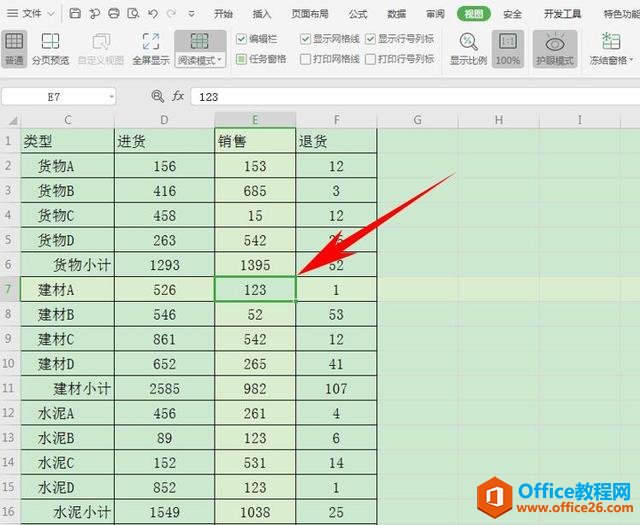The height and width of the screenshot is (525, 640).
Task: Open the 开始 Home tab
Action: (223, 14)
